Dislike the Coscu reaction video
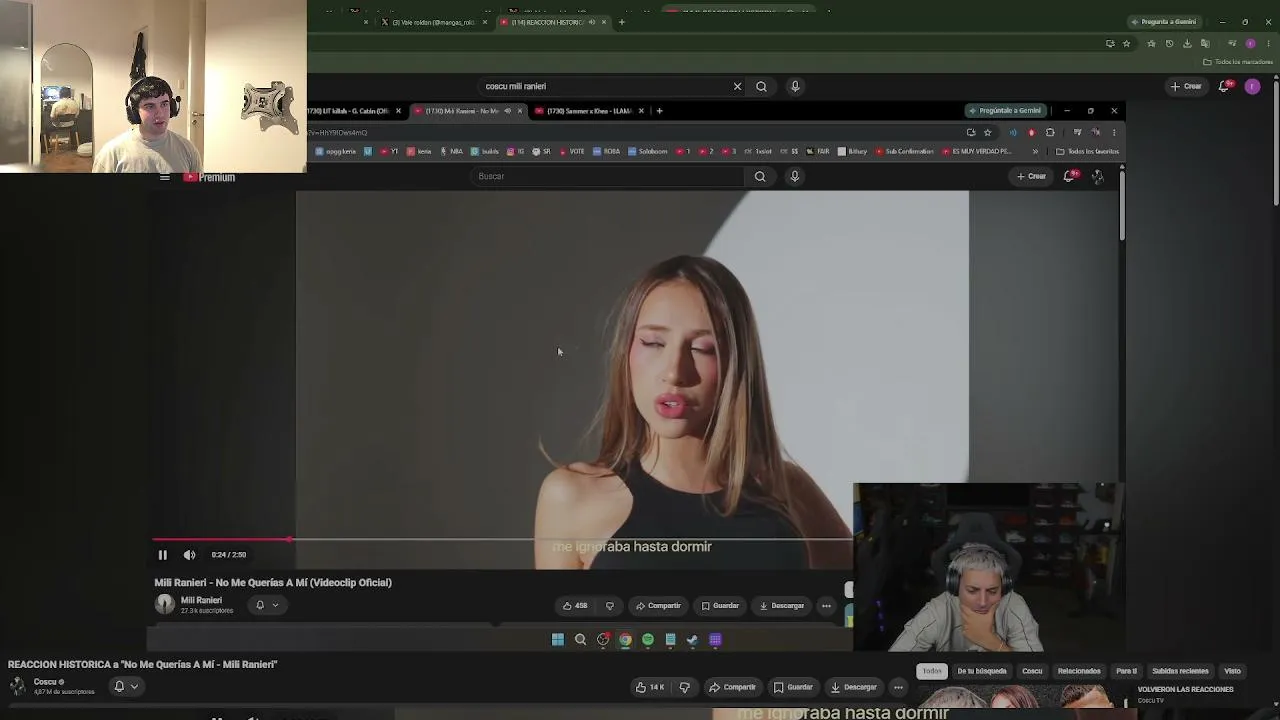The height and width of the screenshot is (720, 1280). pos(684,687)
